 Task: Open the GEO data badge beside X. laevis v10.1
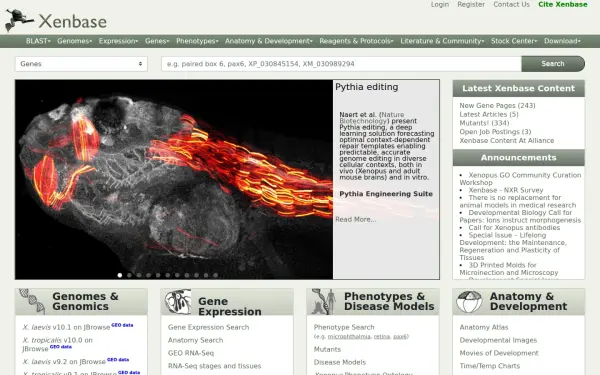[122, 325]
